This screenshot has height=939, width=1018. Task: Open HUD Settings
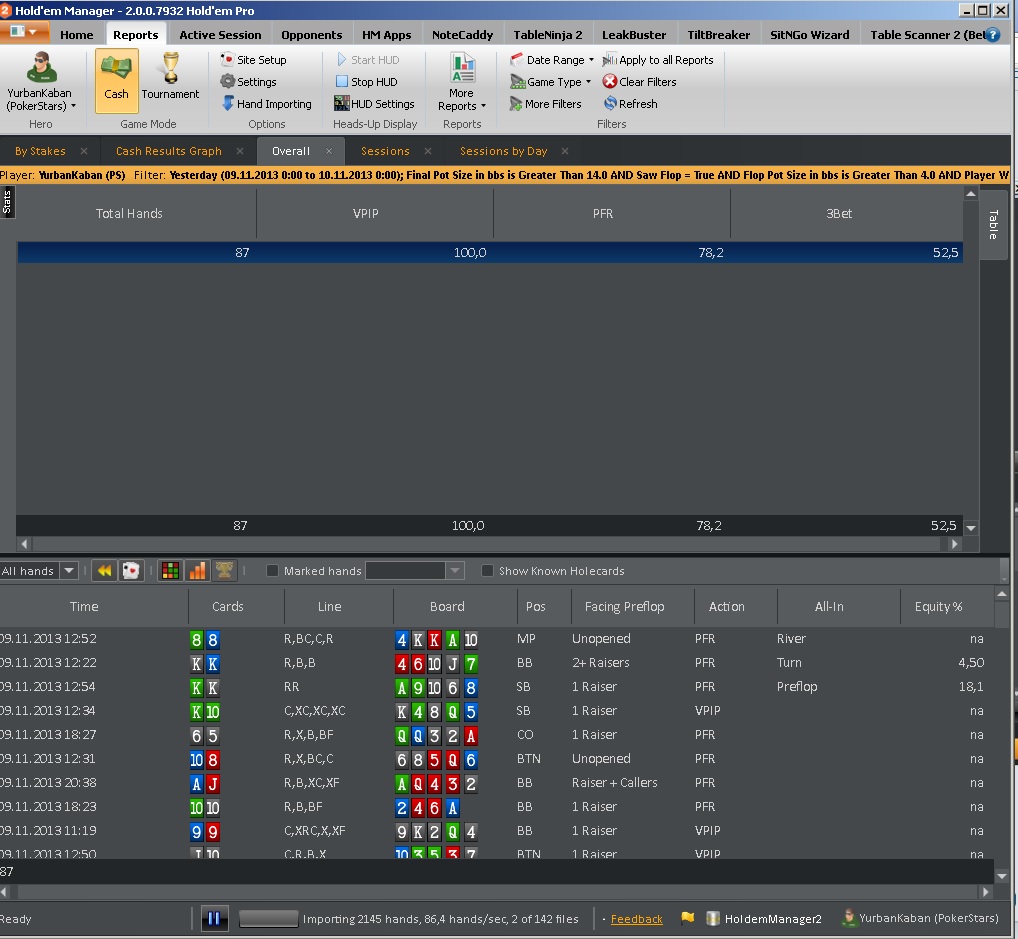click(x=375, y=104)
